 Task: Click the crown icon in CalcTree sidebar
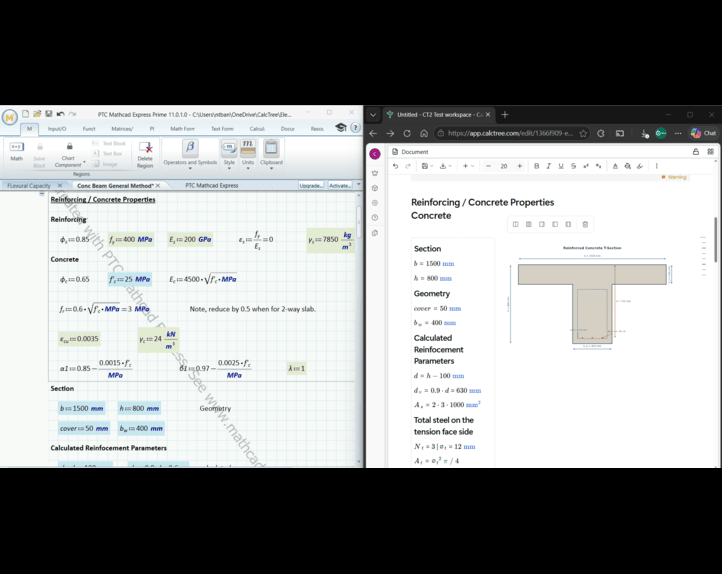point(375,173)
